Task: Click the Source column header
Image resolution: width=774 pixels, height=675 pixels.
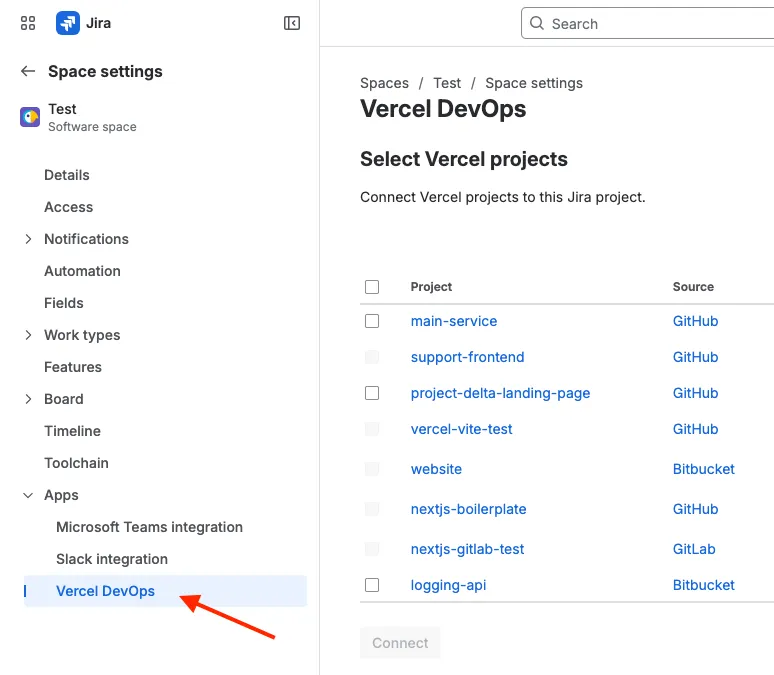Action: [x=693, y=287]
